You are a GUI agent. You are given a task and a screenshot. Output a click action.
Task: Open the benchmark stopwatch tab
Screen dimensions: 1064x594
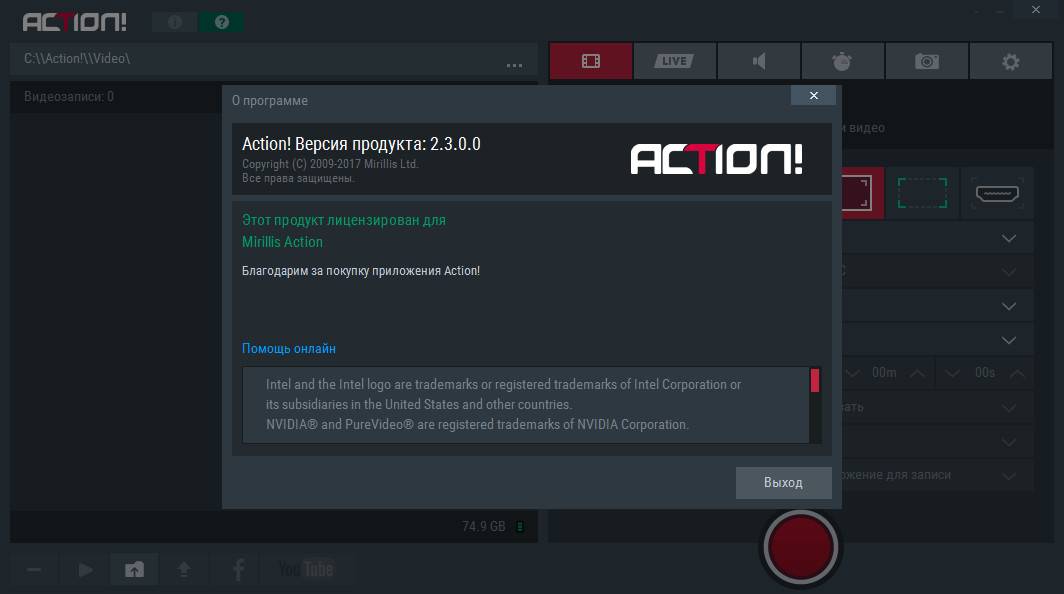tap(842, 61)
